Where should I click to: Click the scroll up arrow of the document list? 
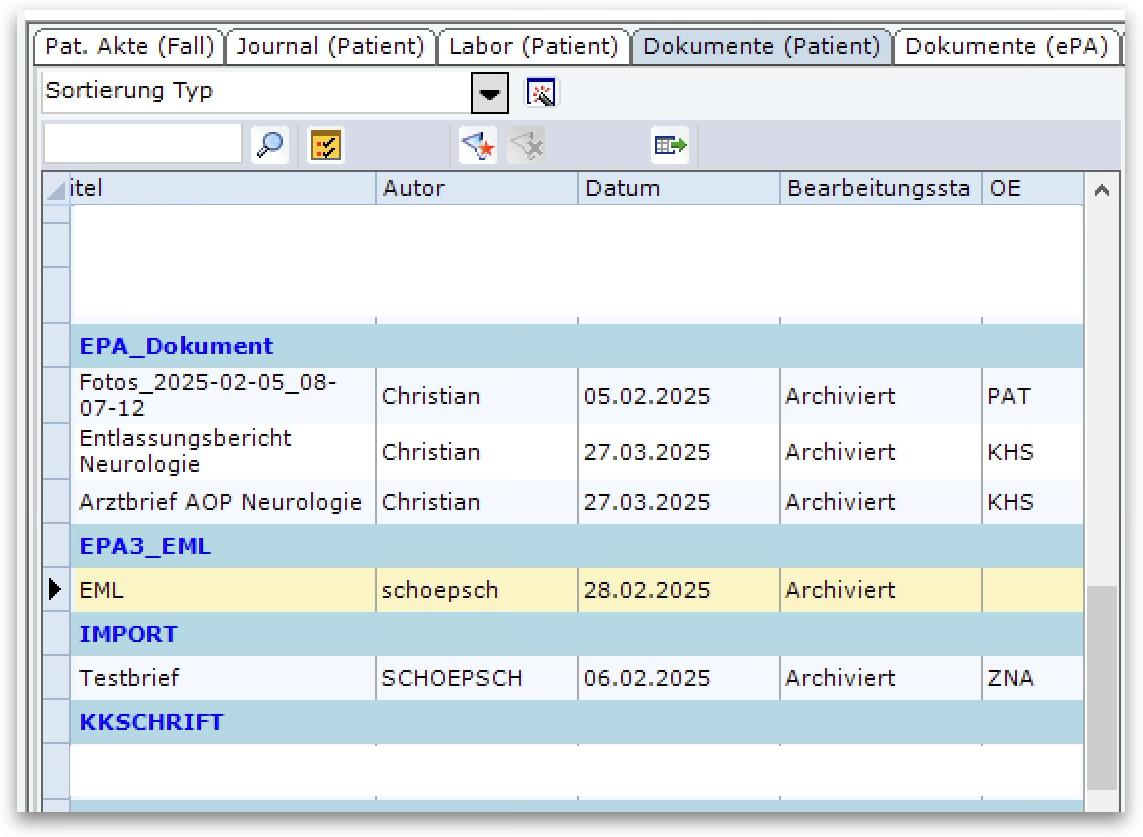coord(1101,190)
